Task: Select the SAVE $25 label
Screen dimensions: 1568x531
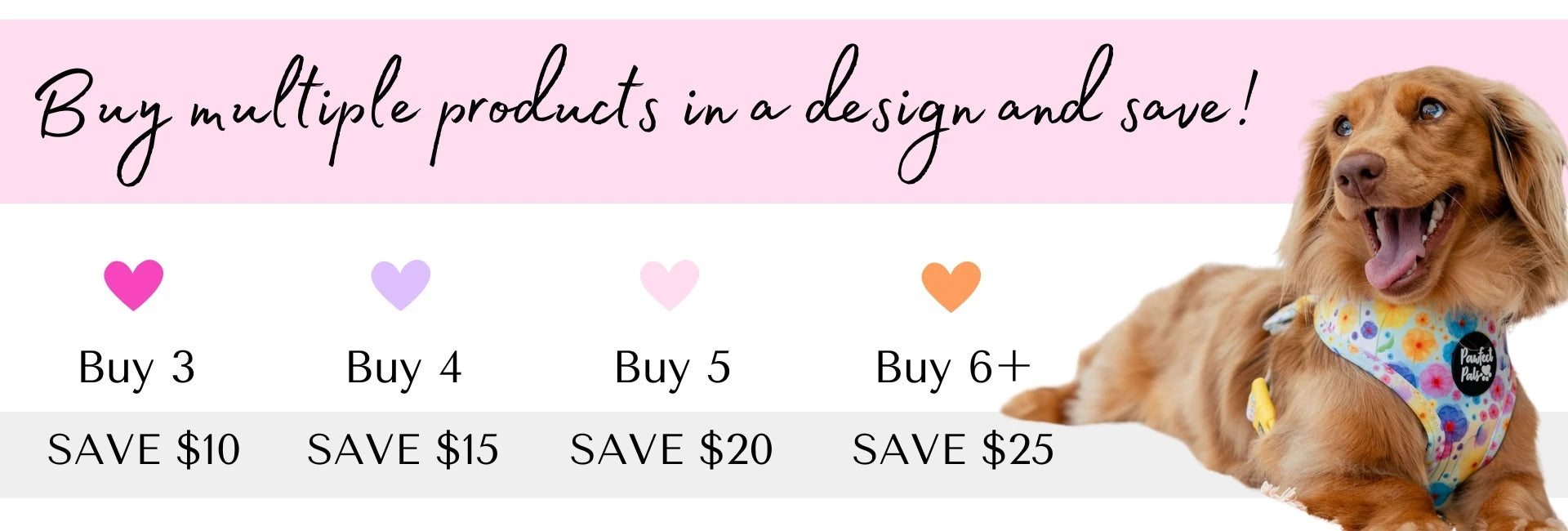Action: 953,450
